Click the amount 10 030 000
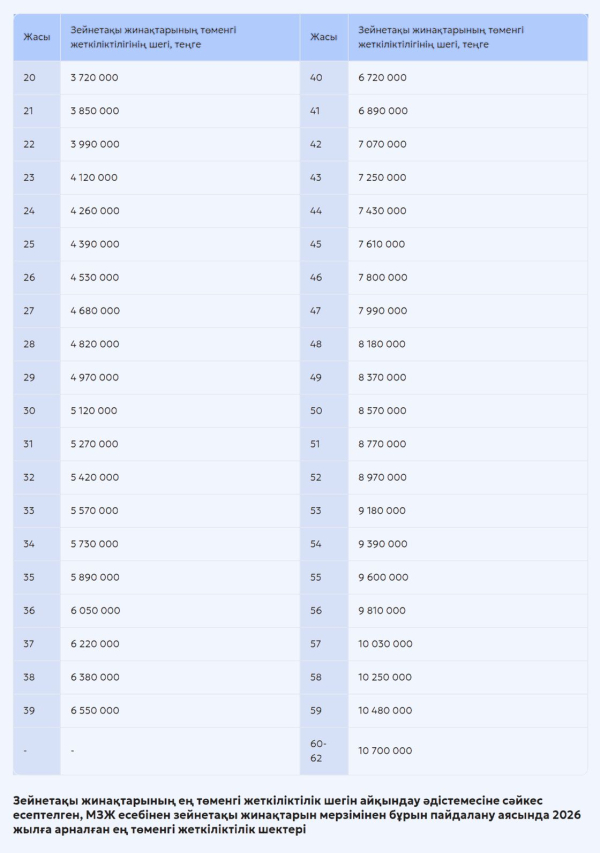The image size is (600, 853). click(385, 644)
